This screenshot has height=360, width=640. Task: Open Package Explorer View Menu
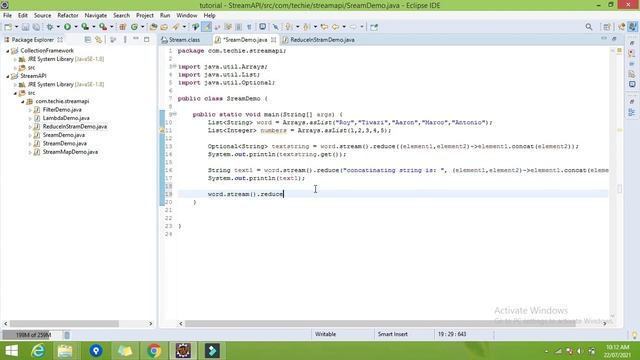click(125, 40)
